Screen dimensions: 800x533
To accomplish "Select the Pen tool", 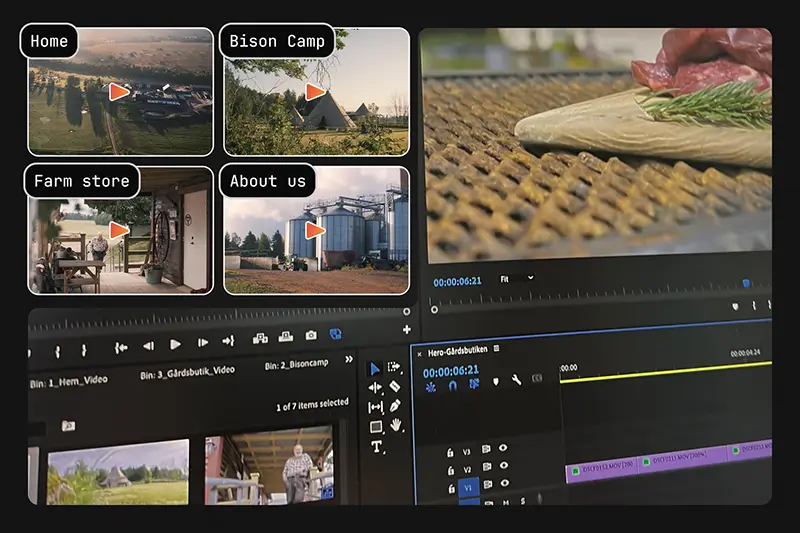I will pos(395,406).
